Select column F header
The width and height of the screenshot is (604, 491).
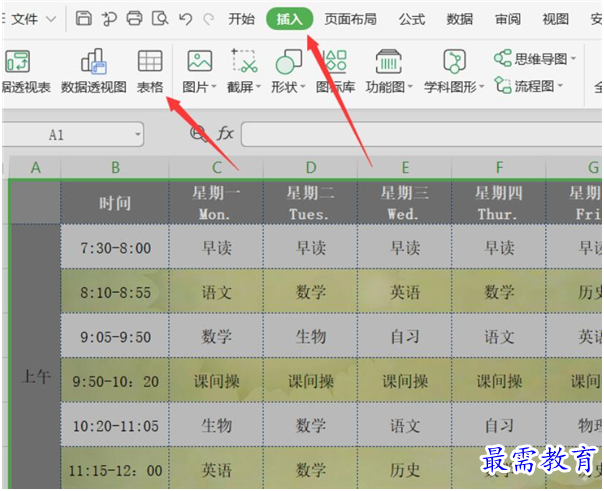499,168
